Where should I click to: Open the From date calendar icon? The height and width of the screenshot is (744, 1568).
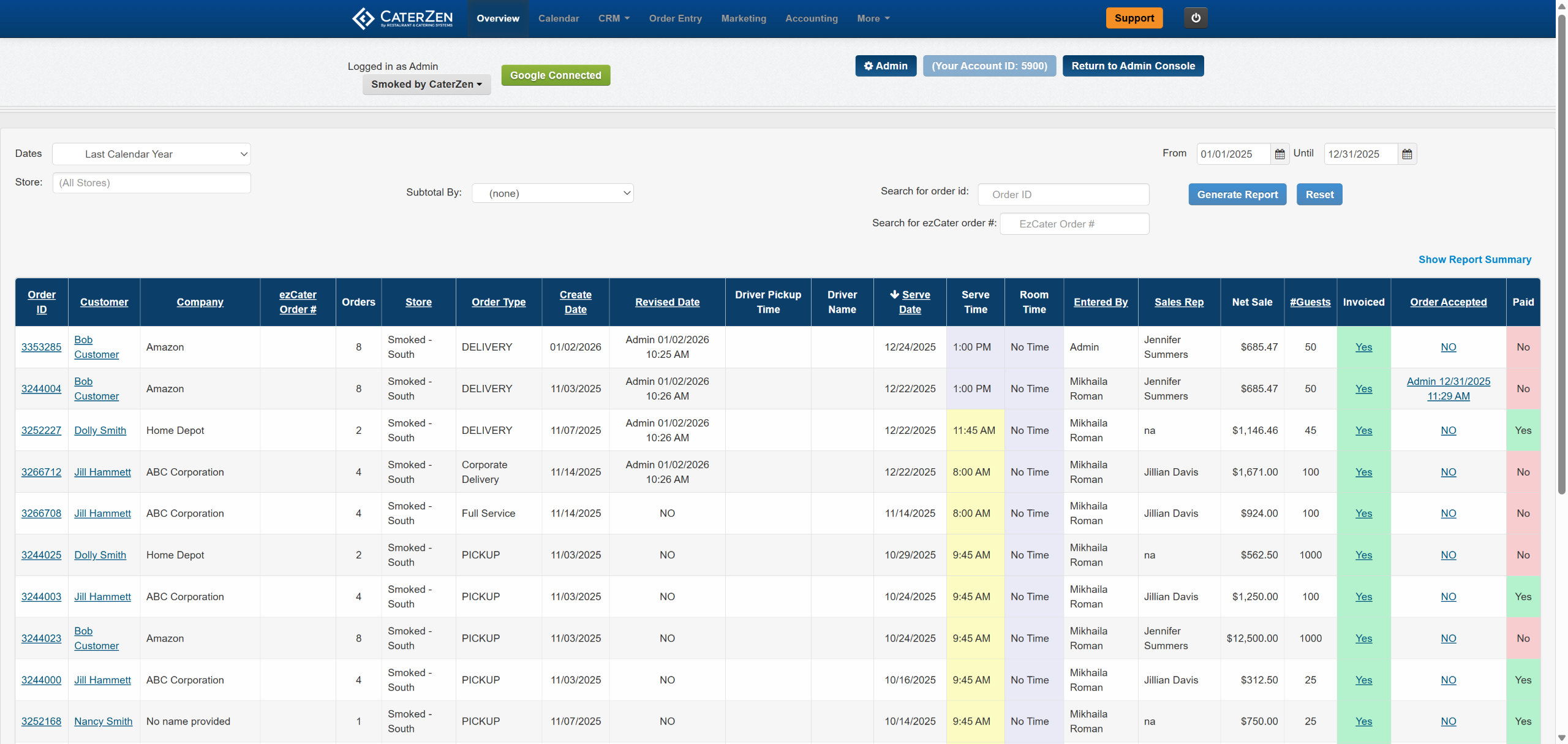coord(1280,154)
